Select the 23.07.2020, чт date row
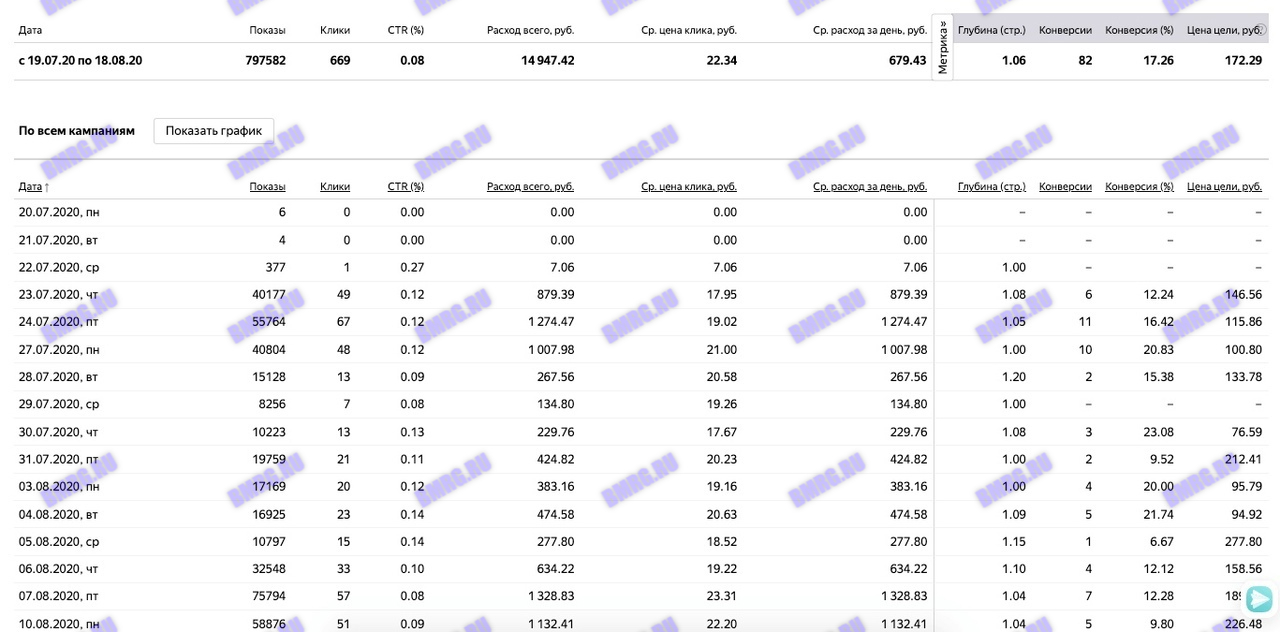 [59, 294]
